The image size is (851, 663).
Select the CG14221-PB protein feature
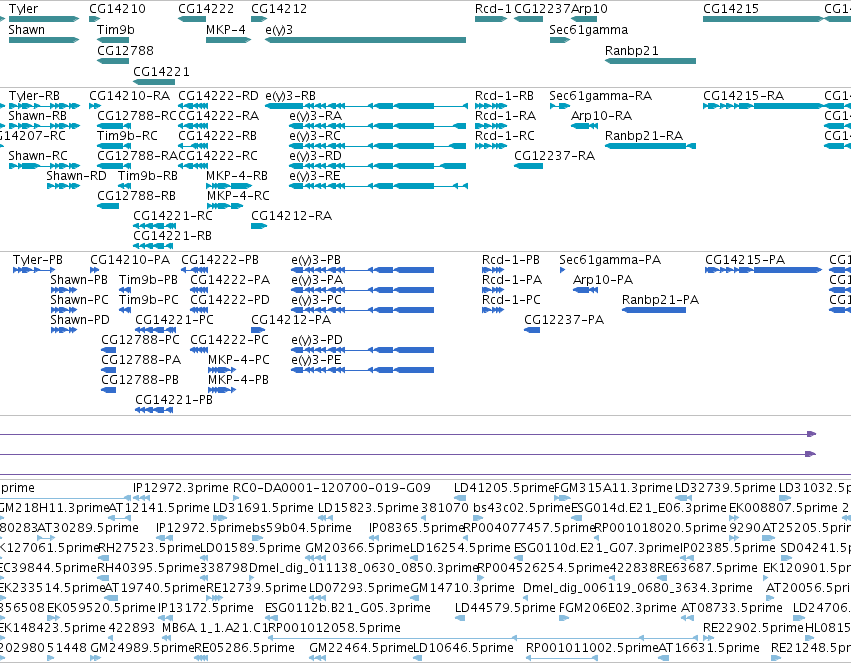(x=154, y=410)
